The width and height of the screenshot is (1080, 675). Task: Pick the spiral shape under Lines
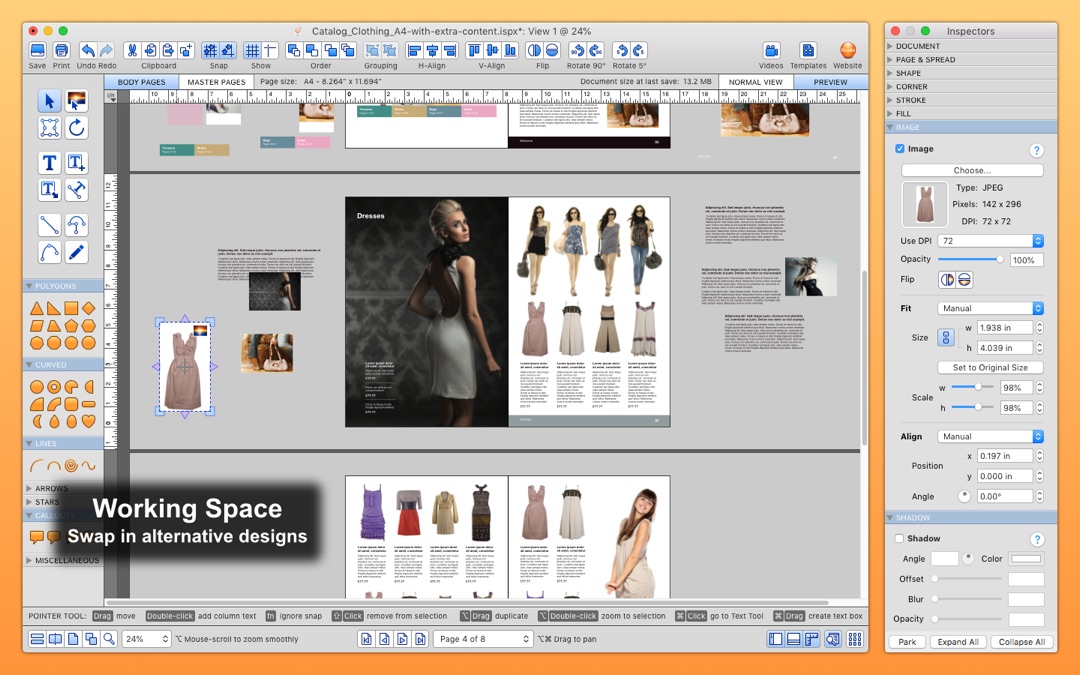tap(71, 466)
